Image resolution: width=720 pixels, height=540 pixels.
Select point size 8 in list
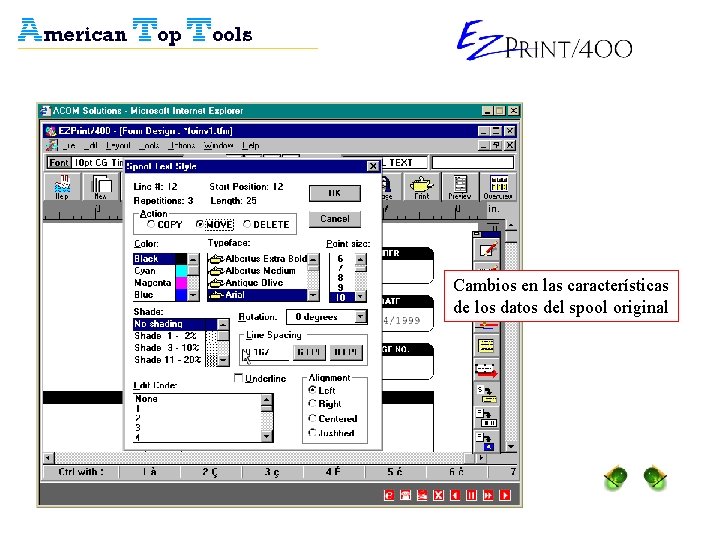[x=341, y=277]
